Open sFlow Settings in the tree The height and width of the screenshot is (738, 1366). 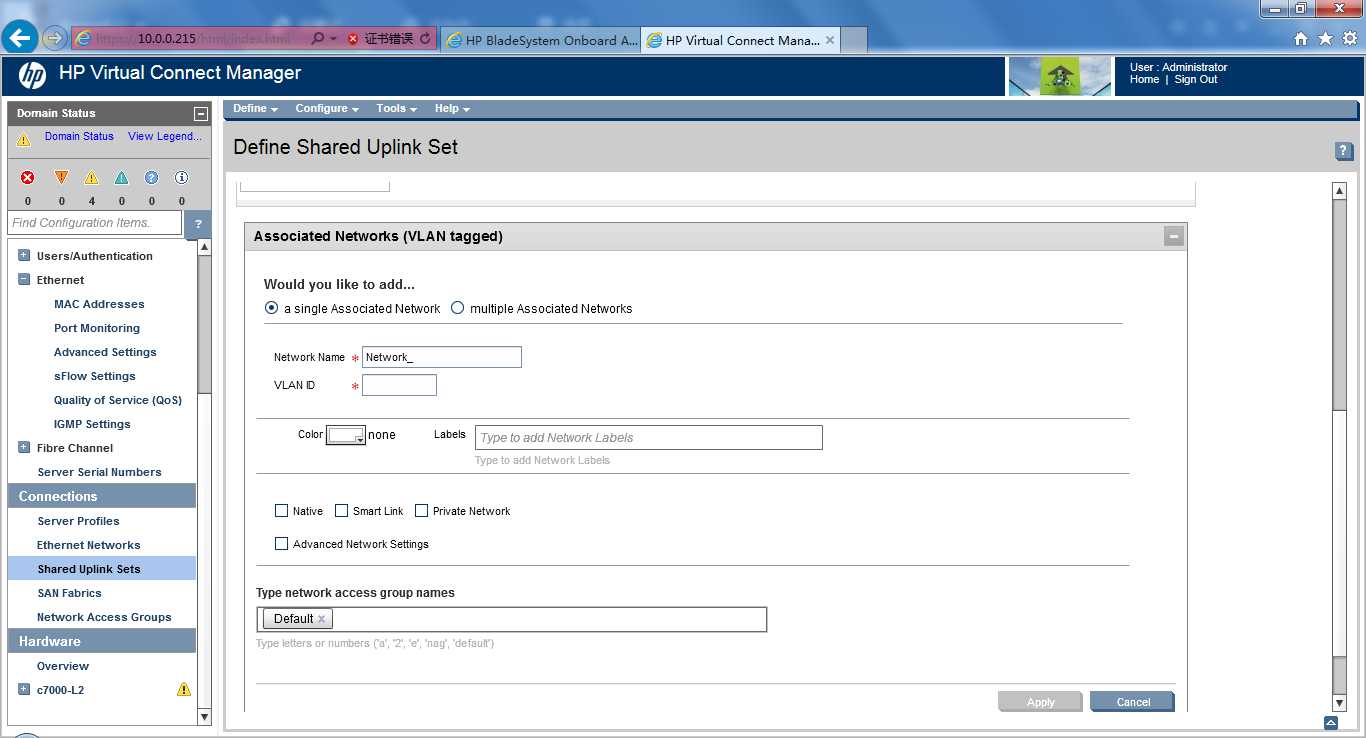coord(95,376)
